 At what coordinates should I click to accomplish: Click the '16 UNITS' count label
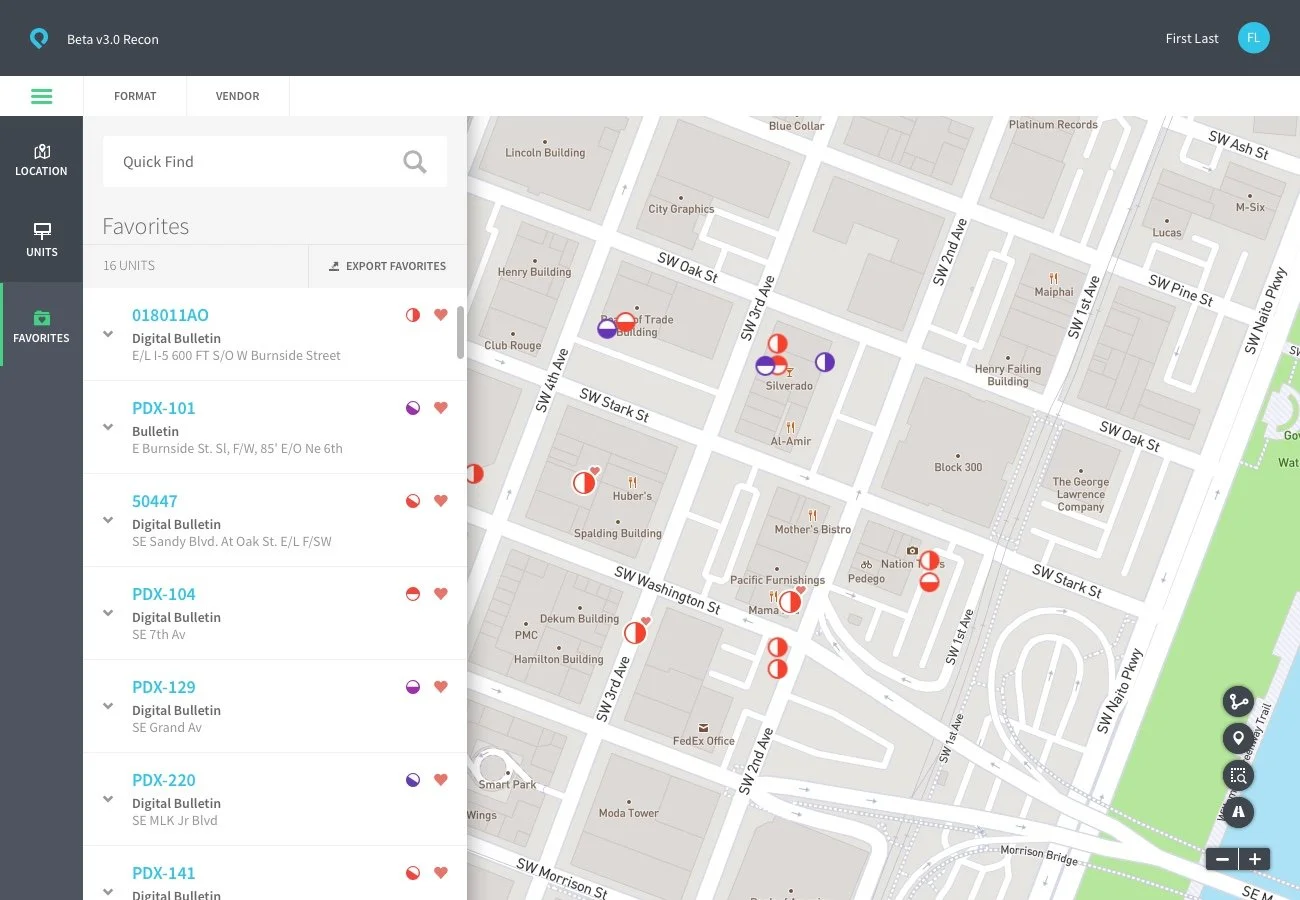pos(129,266)
